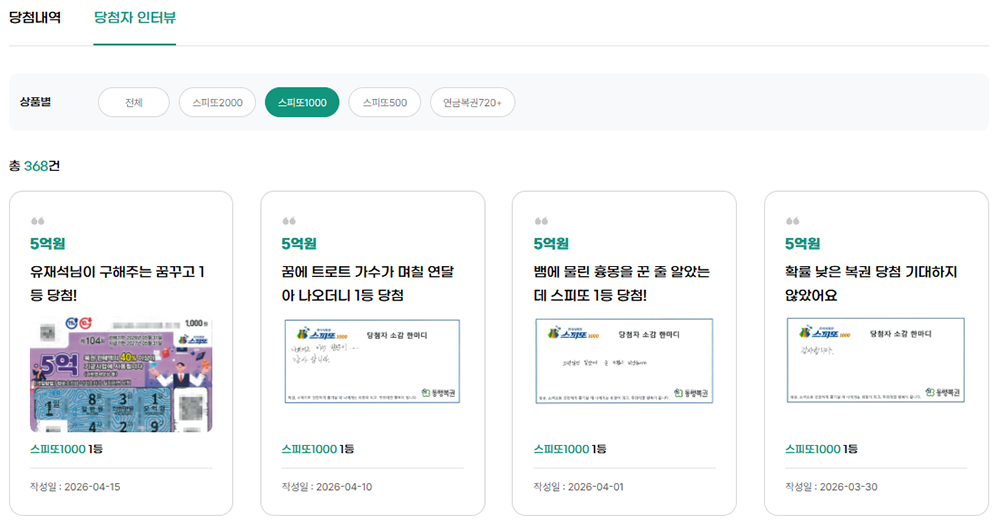Screen dimensions: 1000x524
Task: Filter by 스피또500
Action: point(385,102)
